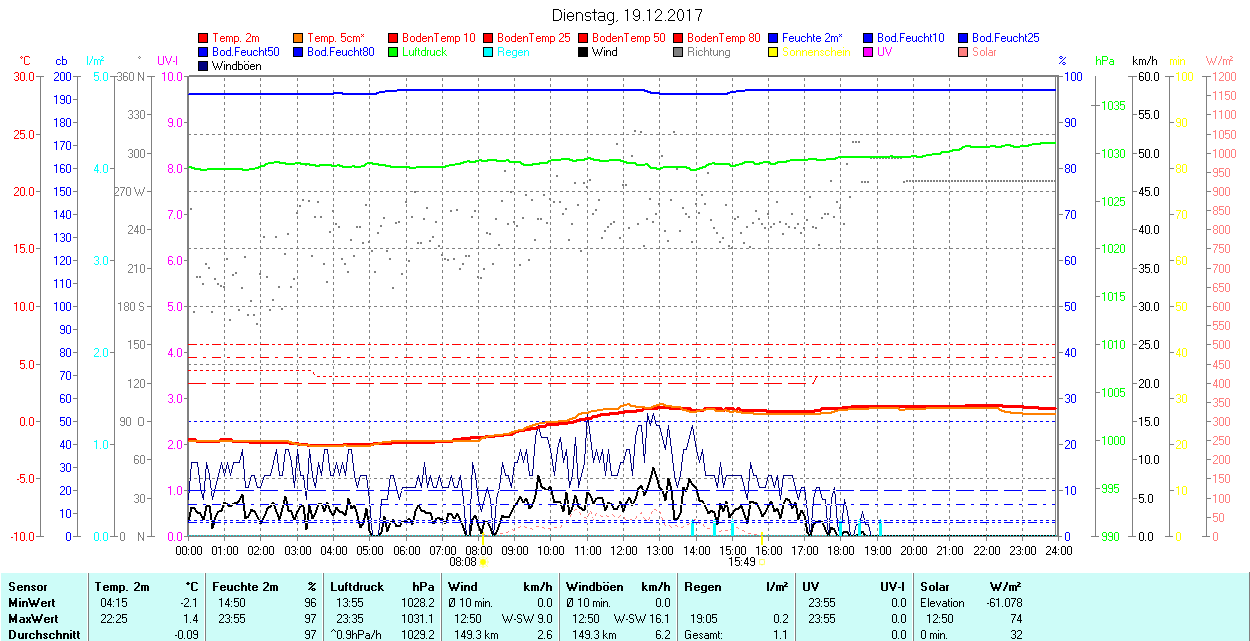Image resolution: width=1250 pixels, height=641 pixels.
Task: Select the cyan Regen legend marker
Action: (488, 52)
